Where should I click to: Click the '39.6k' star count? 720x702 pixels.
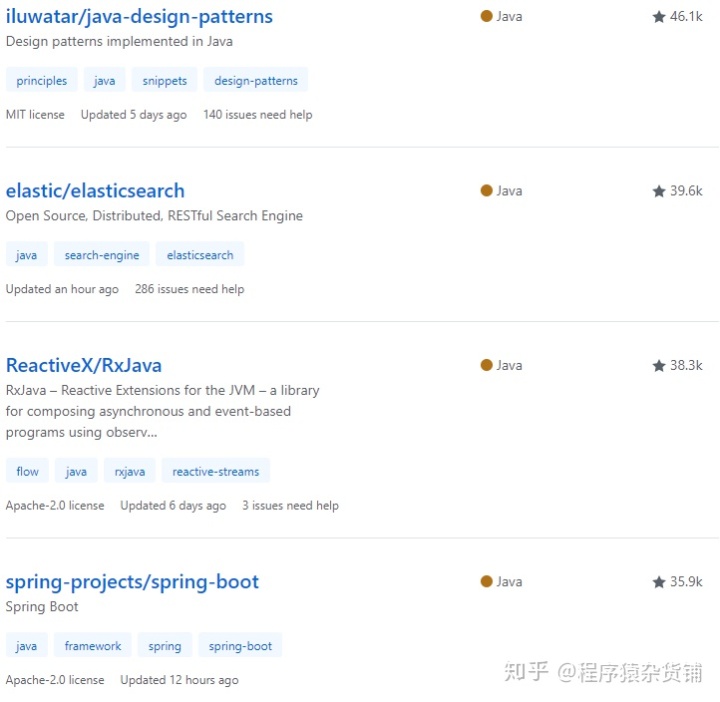point(686,191)
